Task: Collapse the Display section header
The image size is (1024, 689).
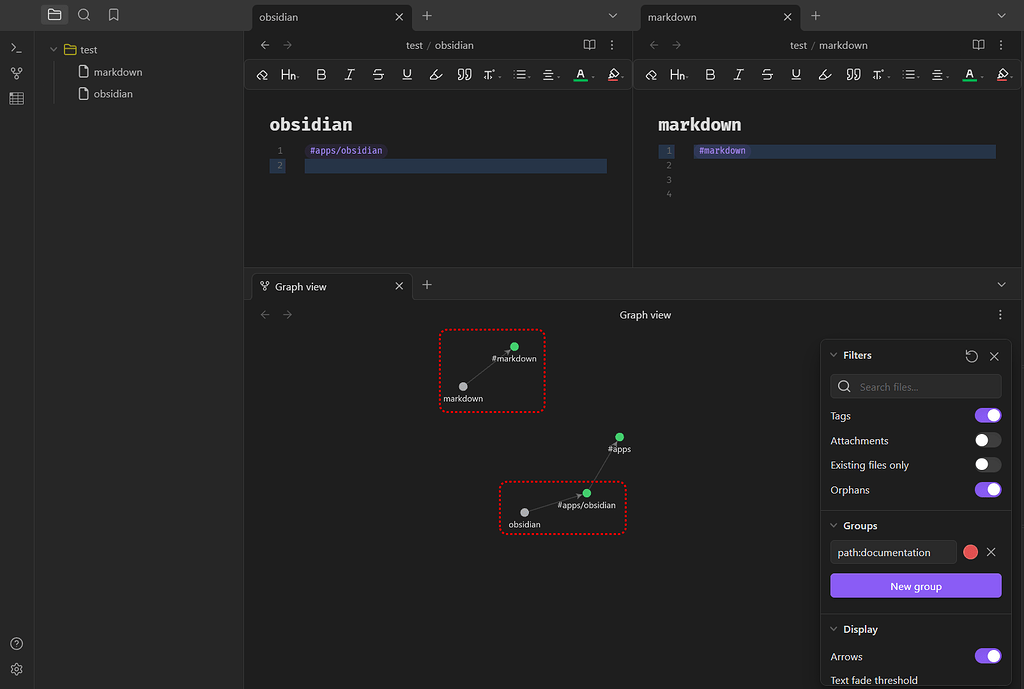Action: click(x=859, y=629)
